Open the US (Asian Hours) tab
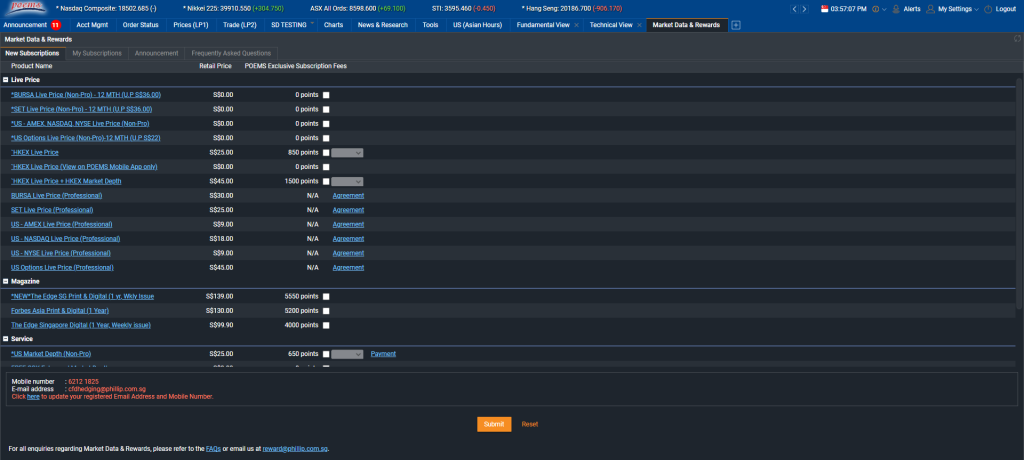Image resolution: width=1024 pixels, height=460 pixels. tap(478, 25)
